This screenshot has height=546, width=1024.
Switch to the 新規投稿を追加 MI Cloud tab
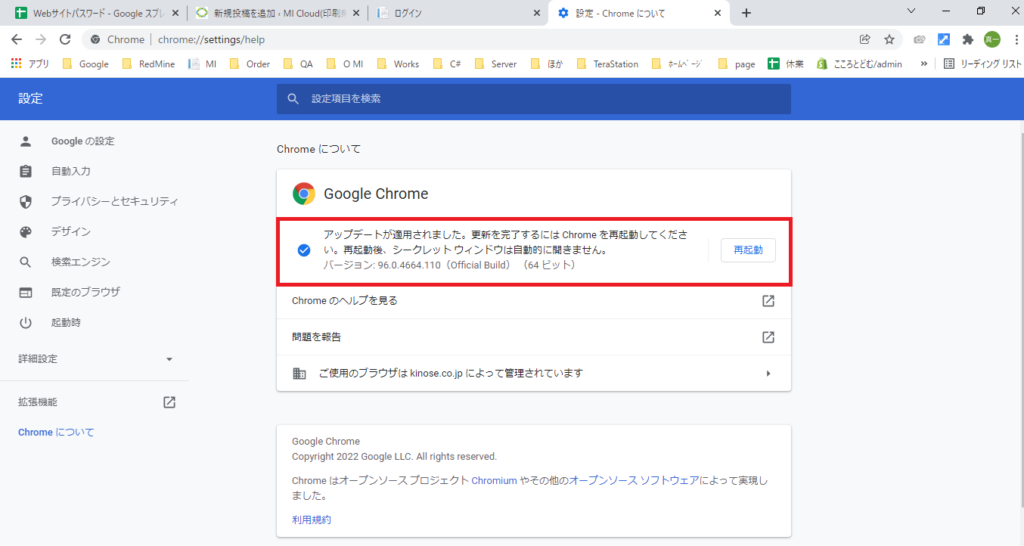point(278,13)
